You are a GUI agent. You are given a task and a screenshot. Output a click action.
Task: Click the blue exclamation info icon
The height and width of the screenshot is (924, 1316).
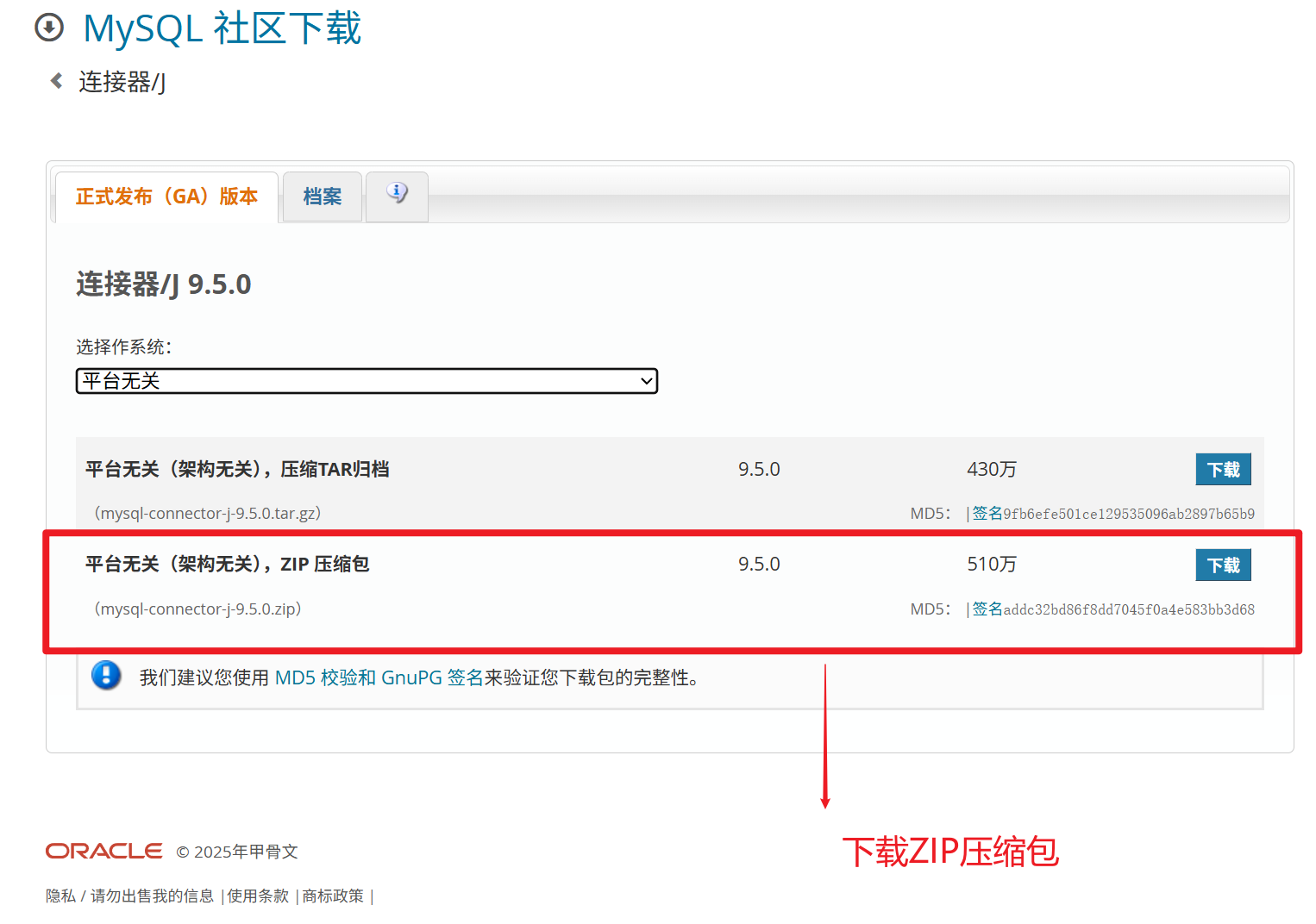tap(106, 676)
